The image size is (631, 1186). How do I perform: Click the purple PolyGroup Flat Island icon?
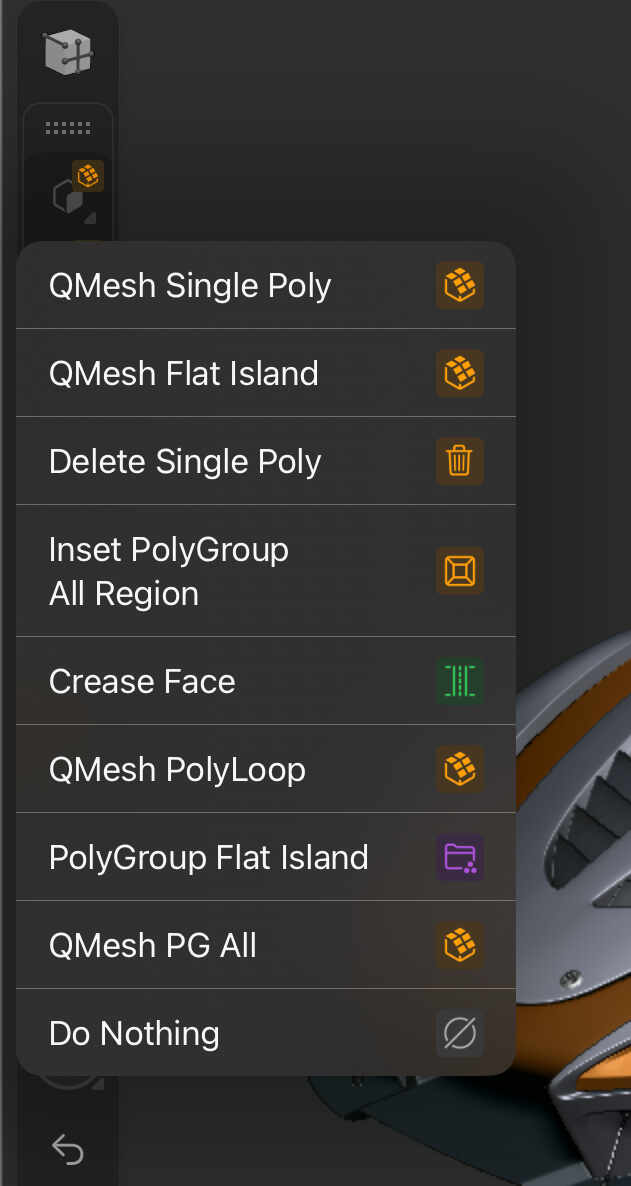click(459, 857)
